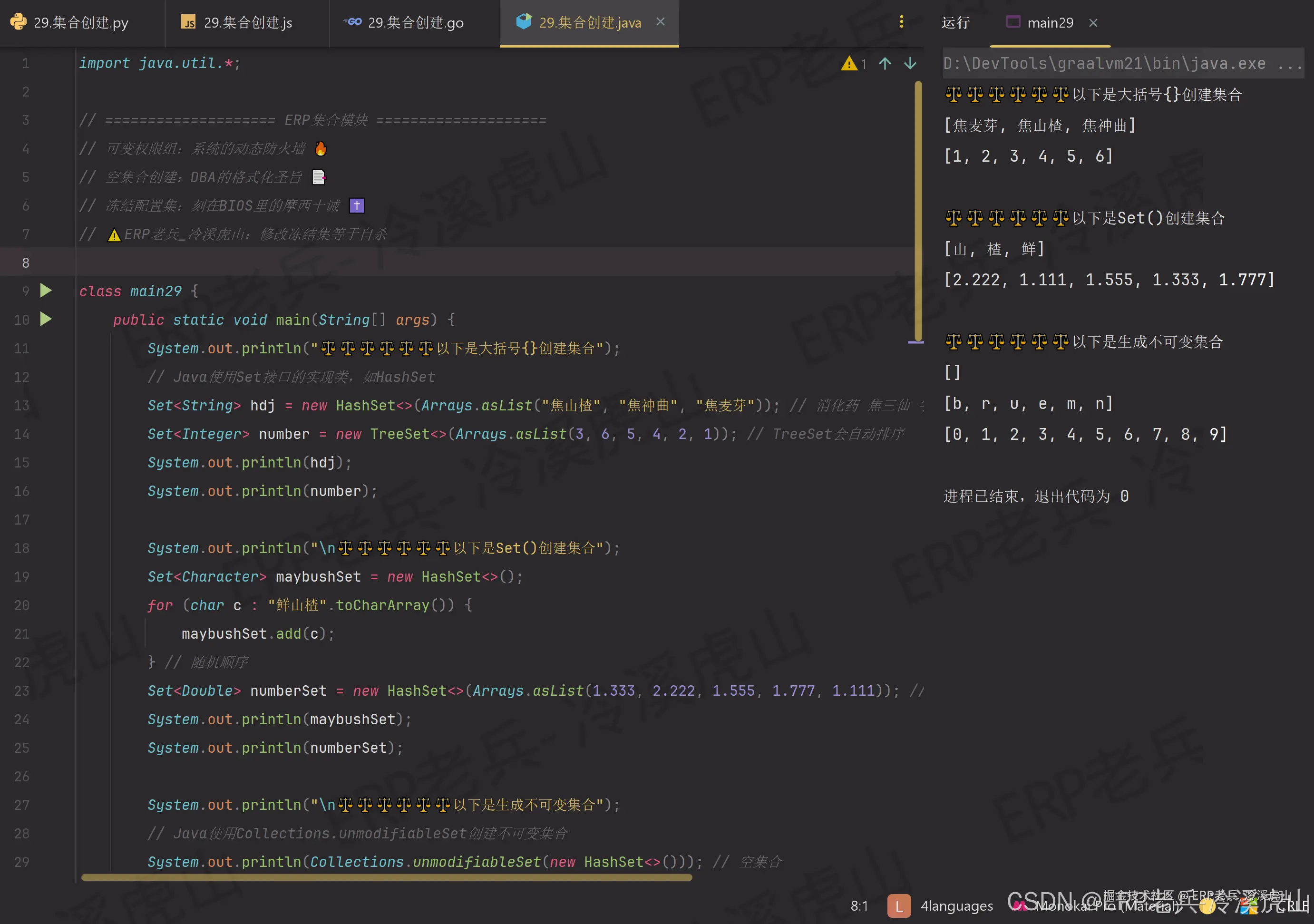Click the java.exe command line in console

[x=1105, y=64]
